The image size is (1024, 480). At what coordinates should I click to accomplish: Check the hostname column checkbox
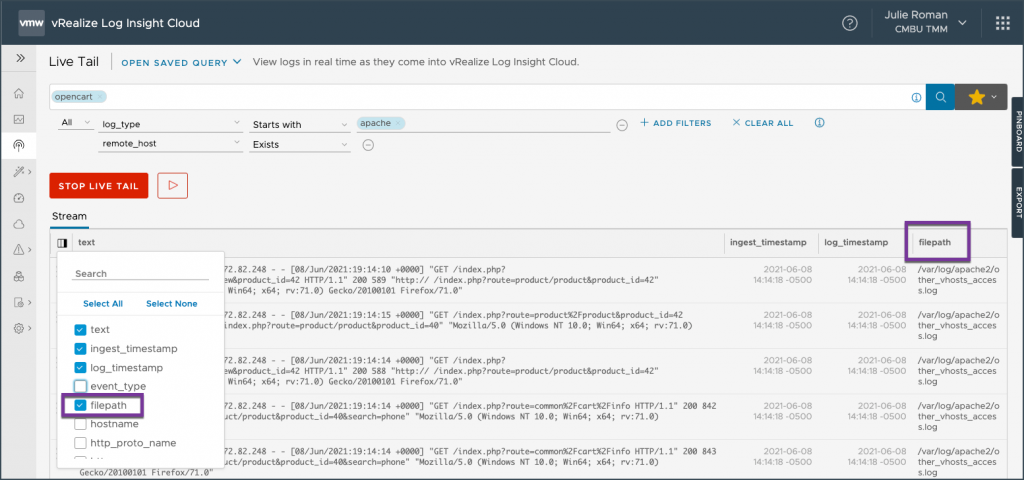(80, 424)
